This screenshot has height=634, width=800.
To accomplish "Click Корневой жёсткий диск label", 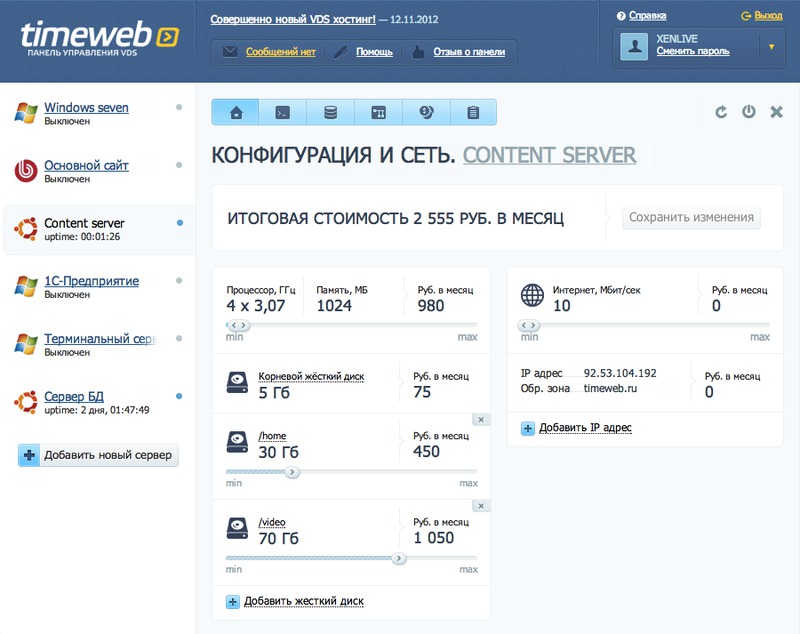I will pyautogui.click(x=311, y=376).
